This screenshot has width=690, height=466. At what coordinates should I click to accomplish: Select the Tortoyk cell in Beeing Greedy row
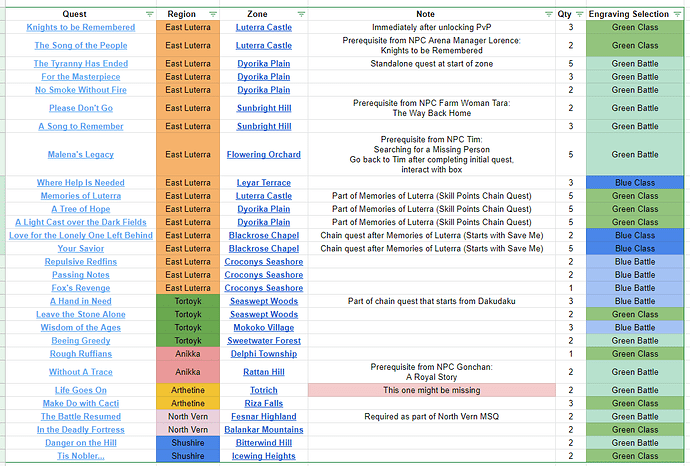click(x=188, y=341)
